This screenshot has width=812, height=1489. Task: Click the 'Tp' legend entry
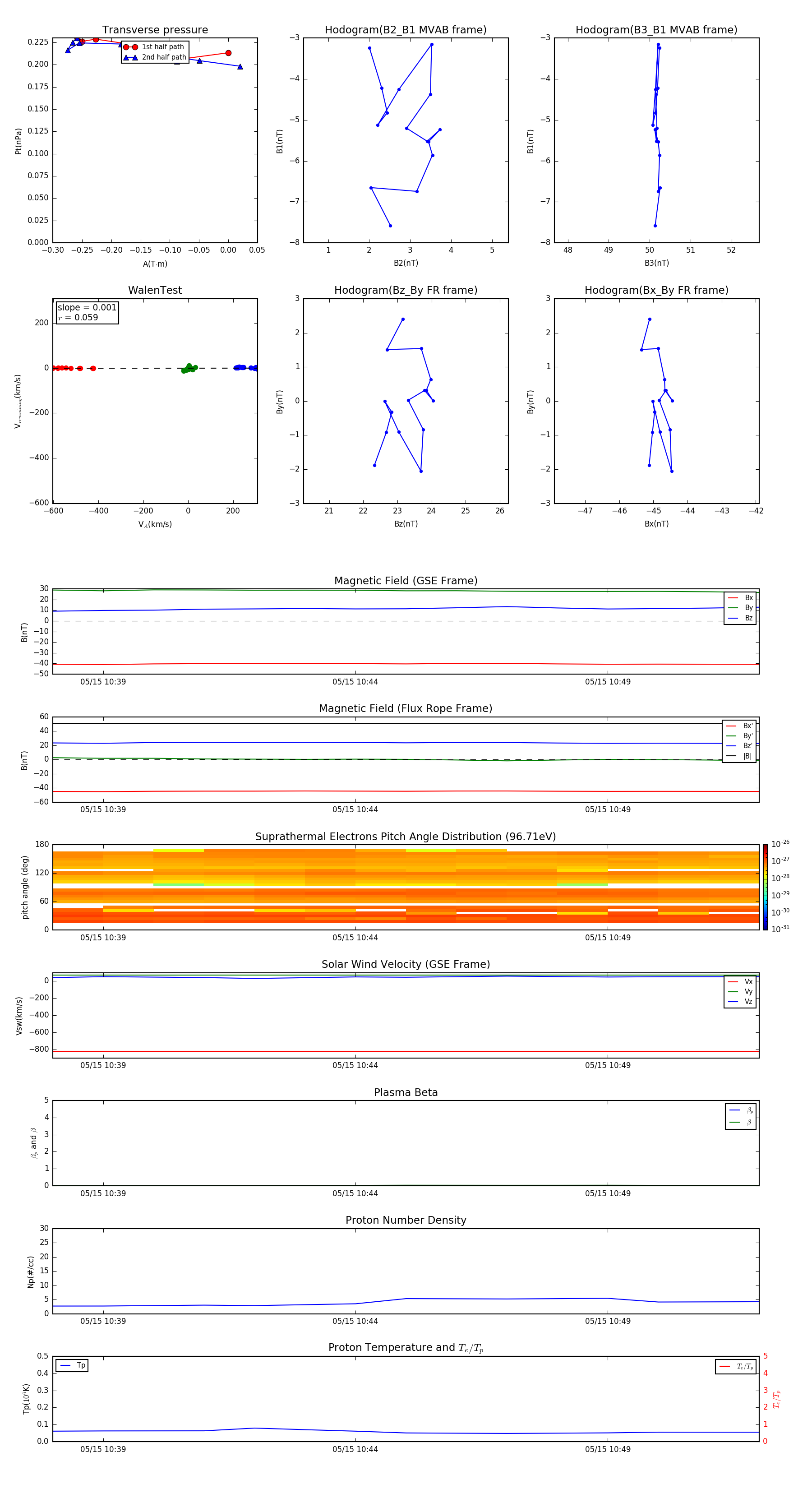[72, 1365]
